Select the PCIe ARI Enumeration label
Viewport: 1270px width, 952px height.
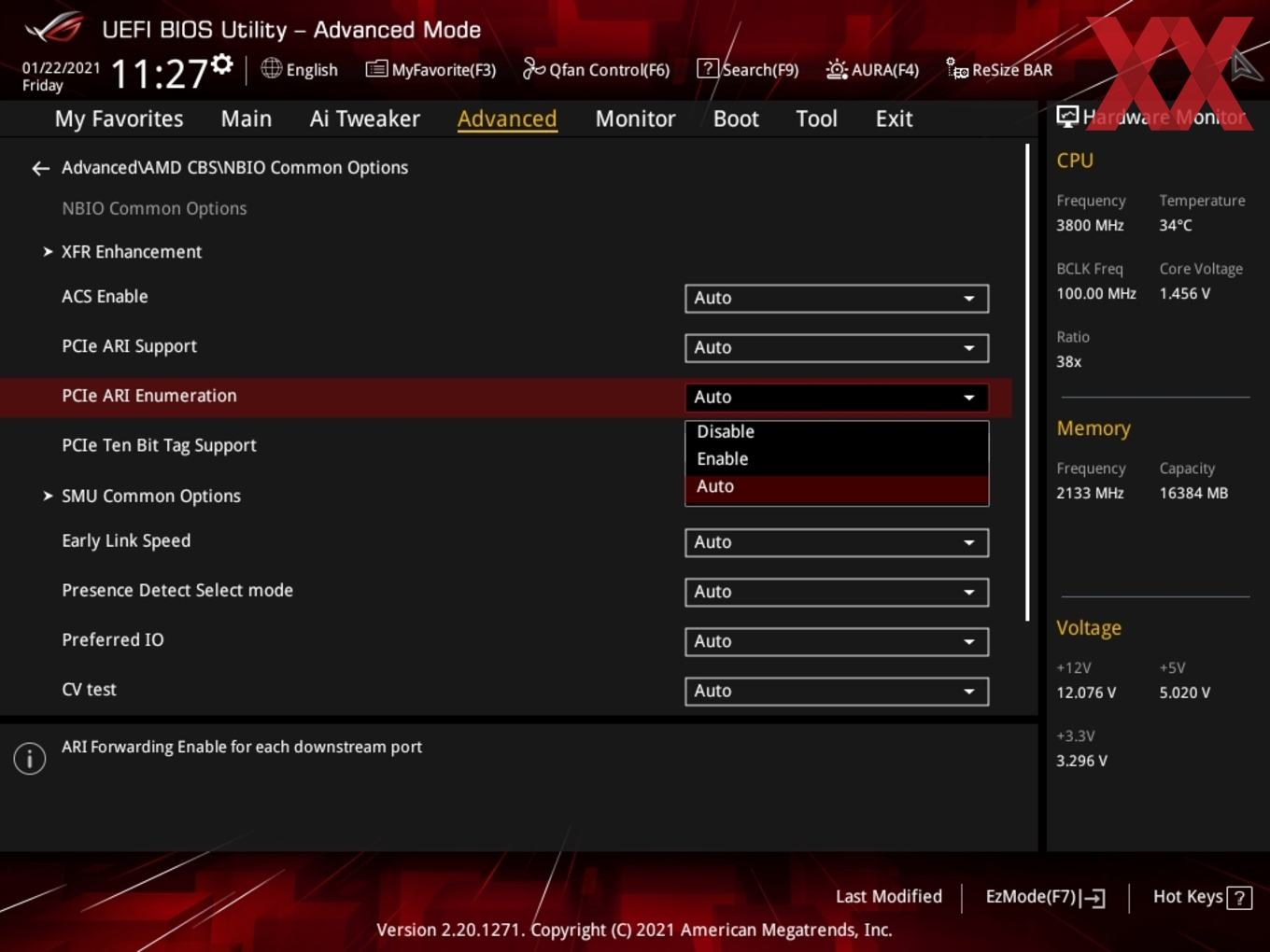pos(149,396)
